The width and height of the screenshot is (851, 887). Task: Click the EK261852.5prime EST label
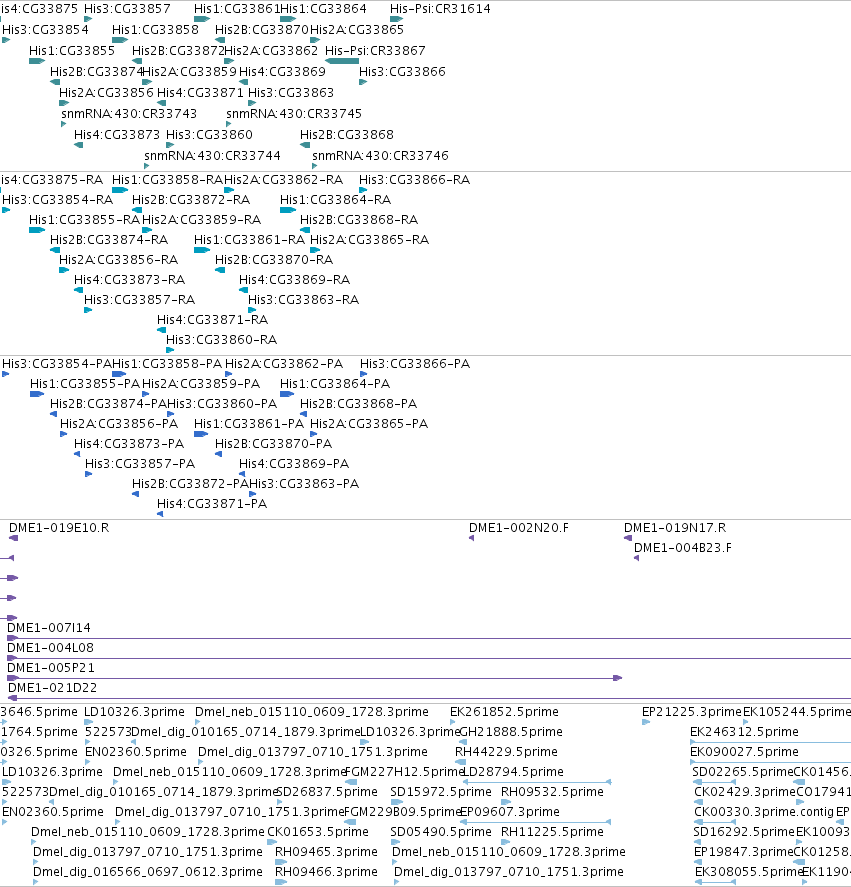point(504,711)
